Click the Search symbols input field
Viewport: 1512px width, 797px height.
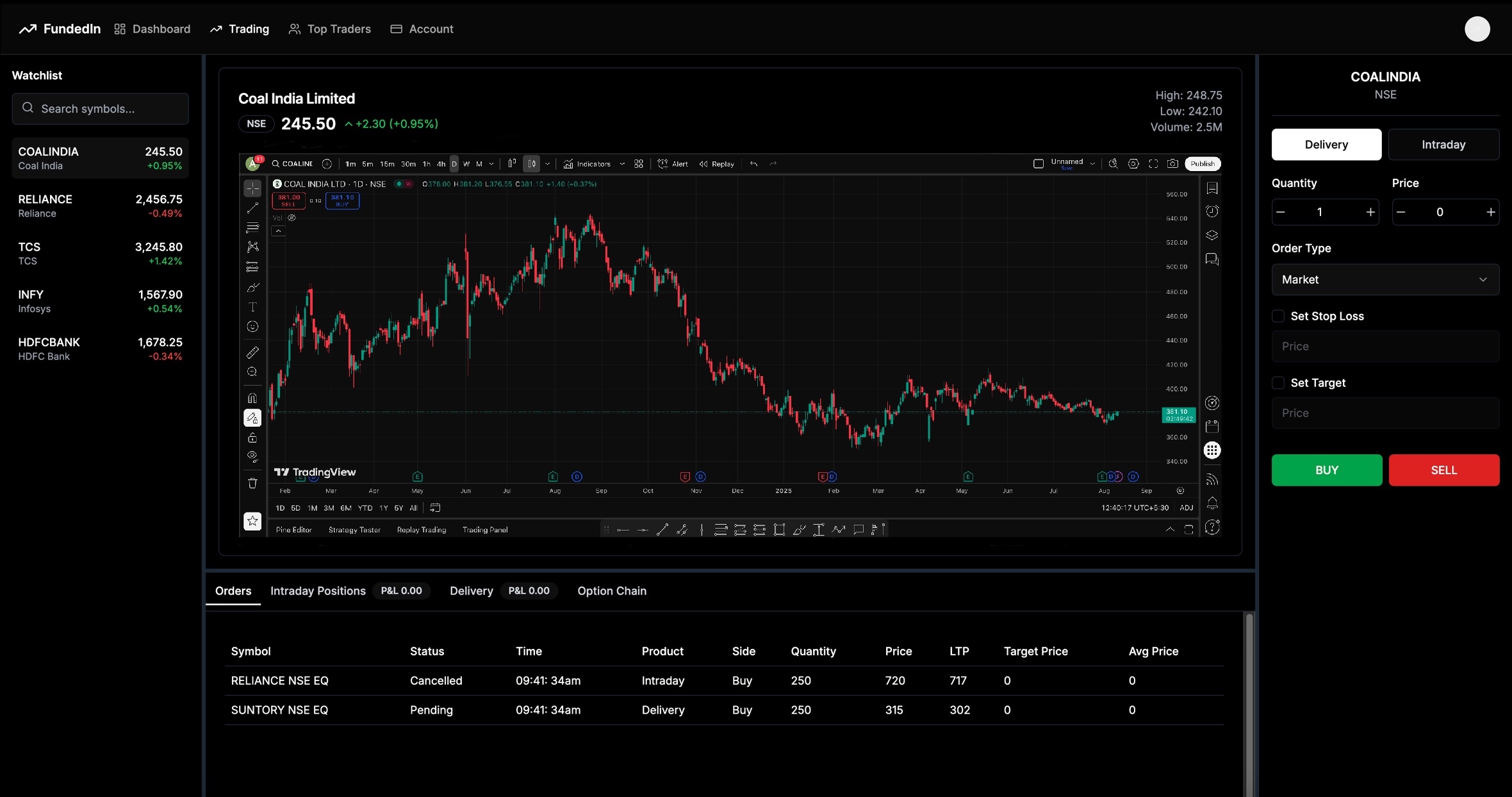pos(100,108)
